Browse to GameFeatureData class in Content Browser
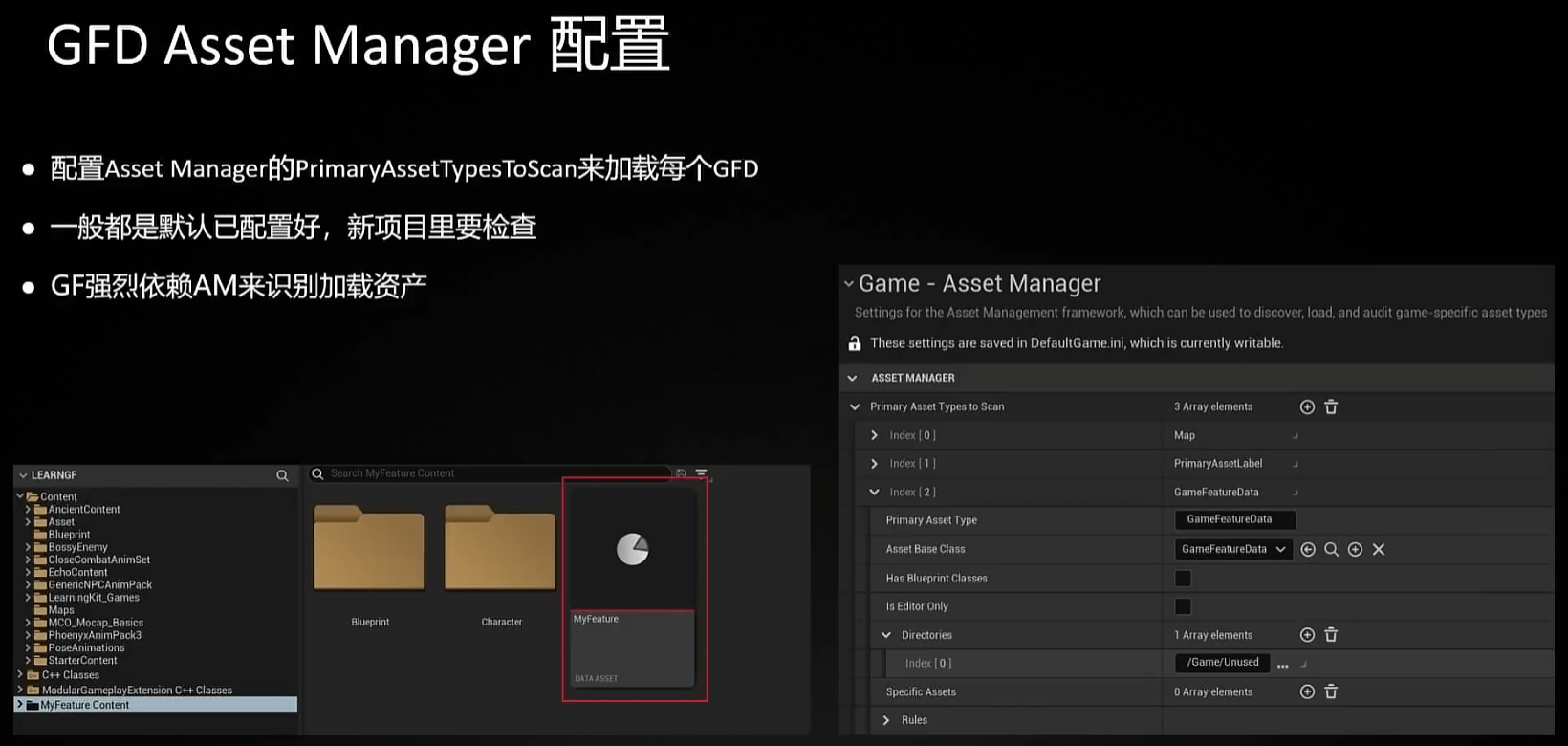 (1331, 550)
